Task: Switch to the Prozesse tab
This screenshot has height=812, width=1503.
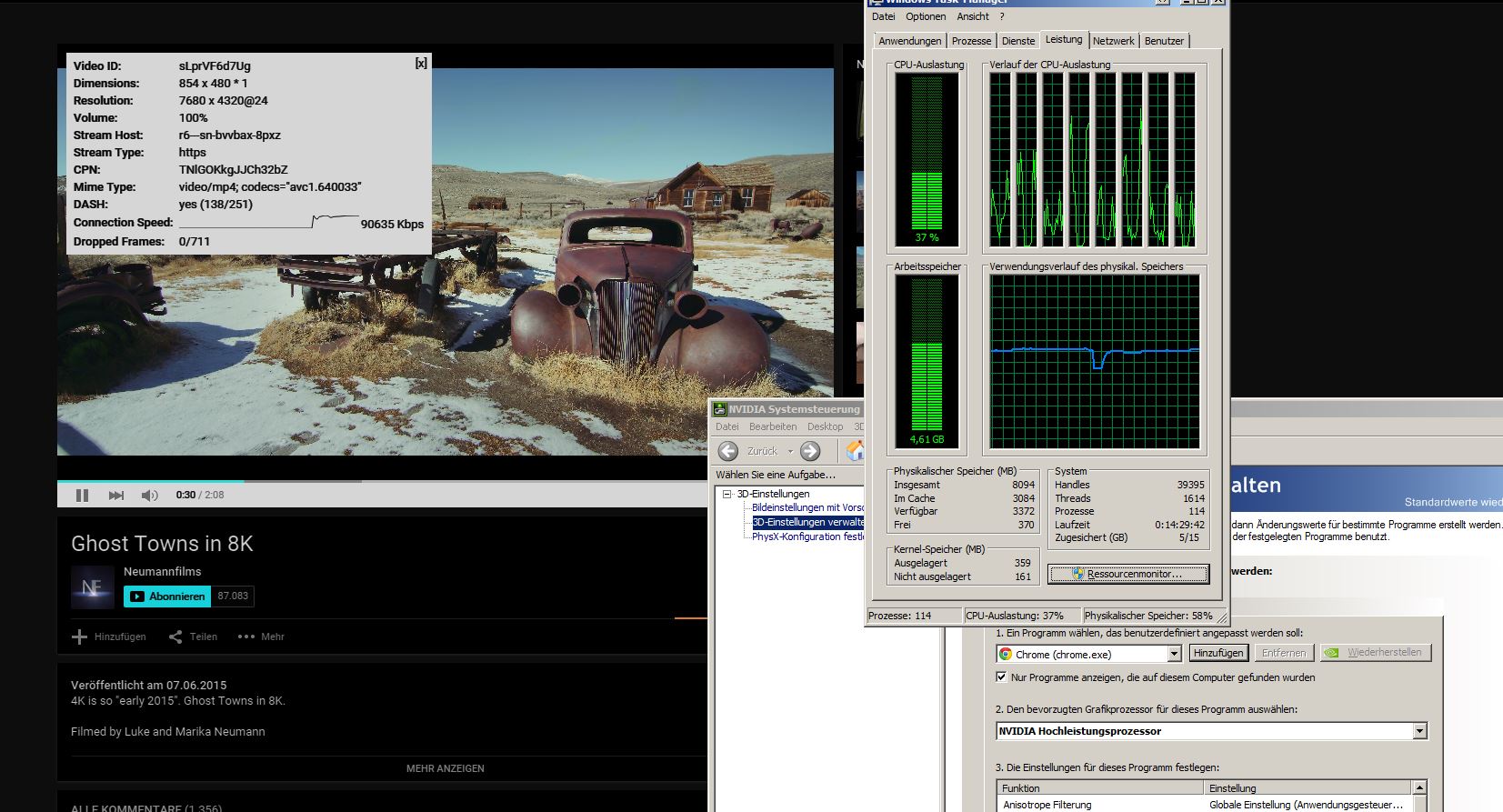Action: click(971, 41)
